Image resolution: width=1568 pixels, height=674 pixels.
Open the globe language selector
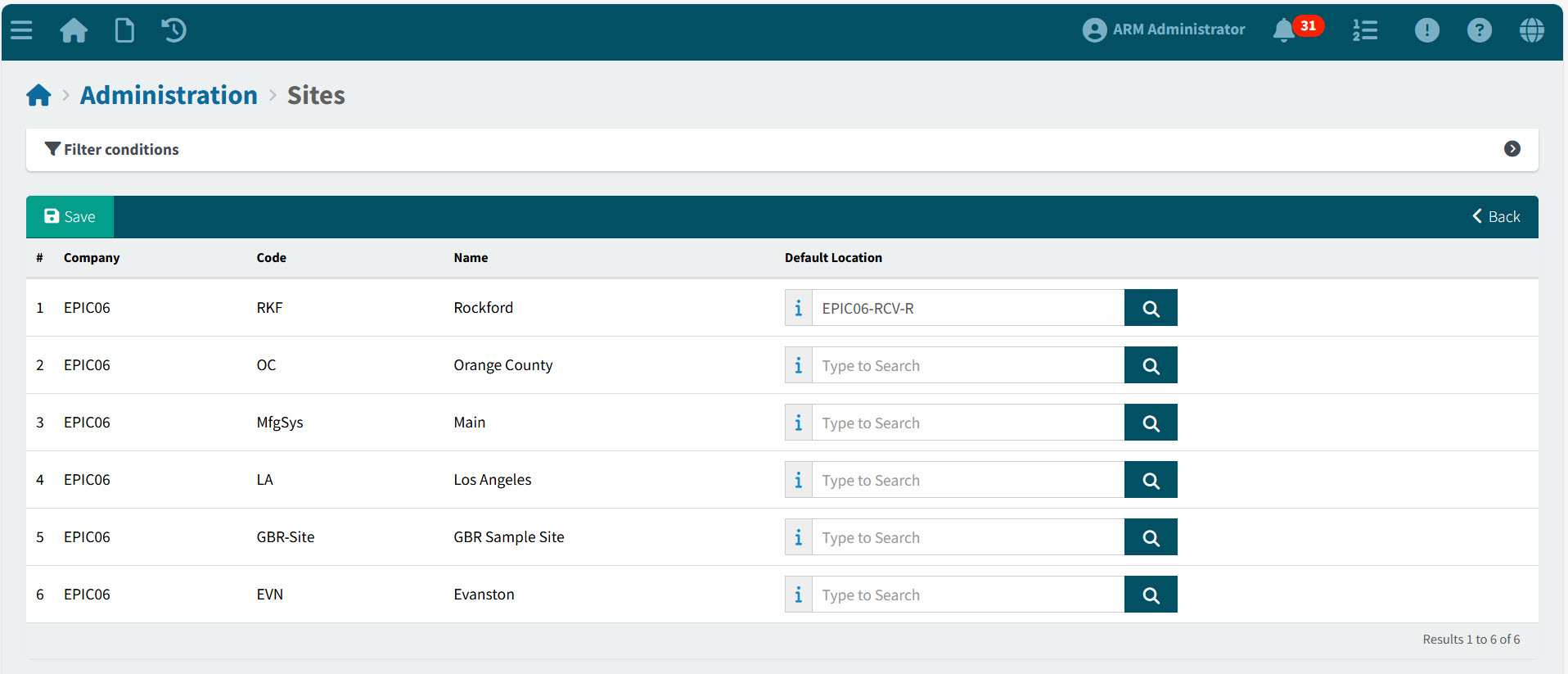pos(1531,30)
